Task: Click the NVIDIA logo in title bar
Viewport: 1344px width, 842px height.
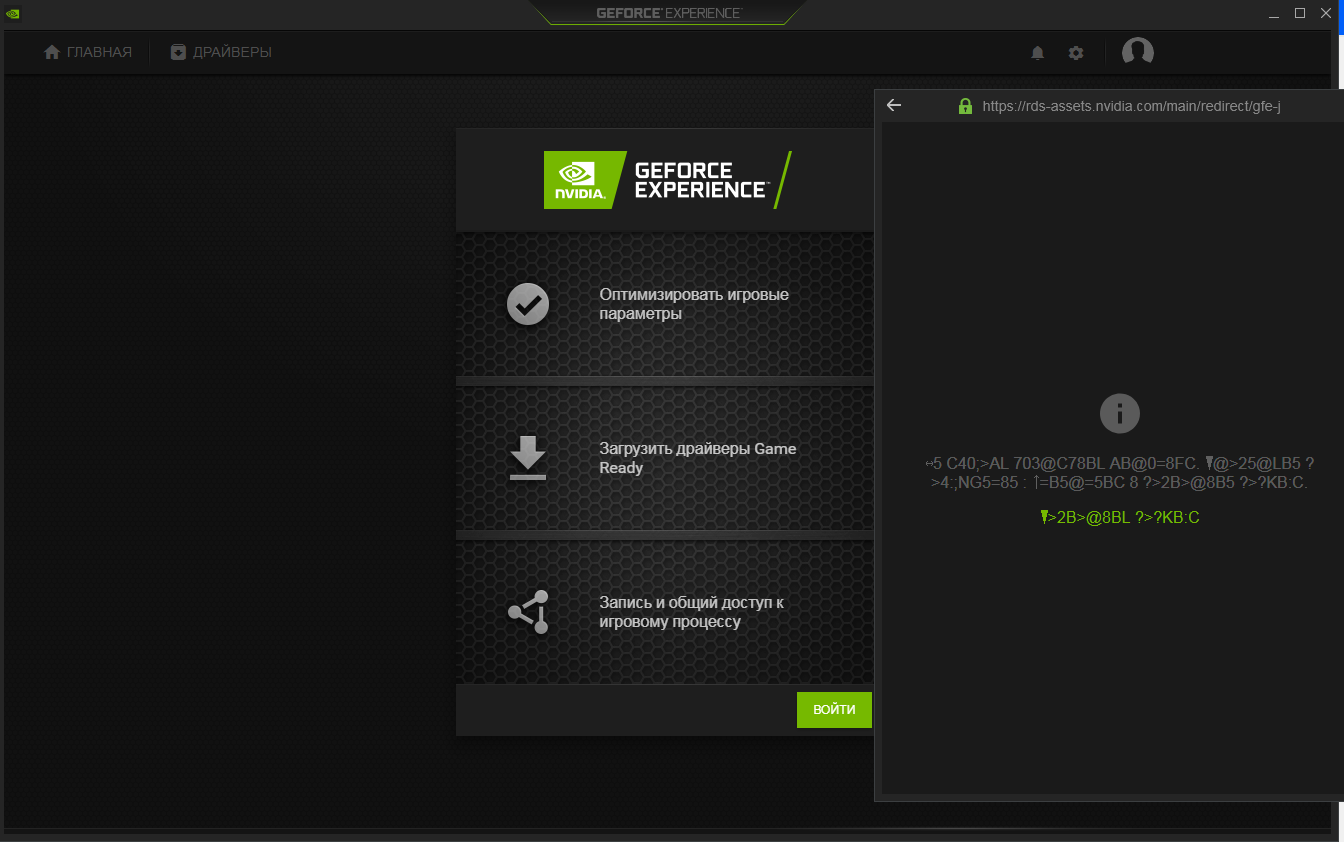Action: point(13,13)
